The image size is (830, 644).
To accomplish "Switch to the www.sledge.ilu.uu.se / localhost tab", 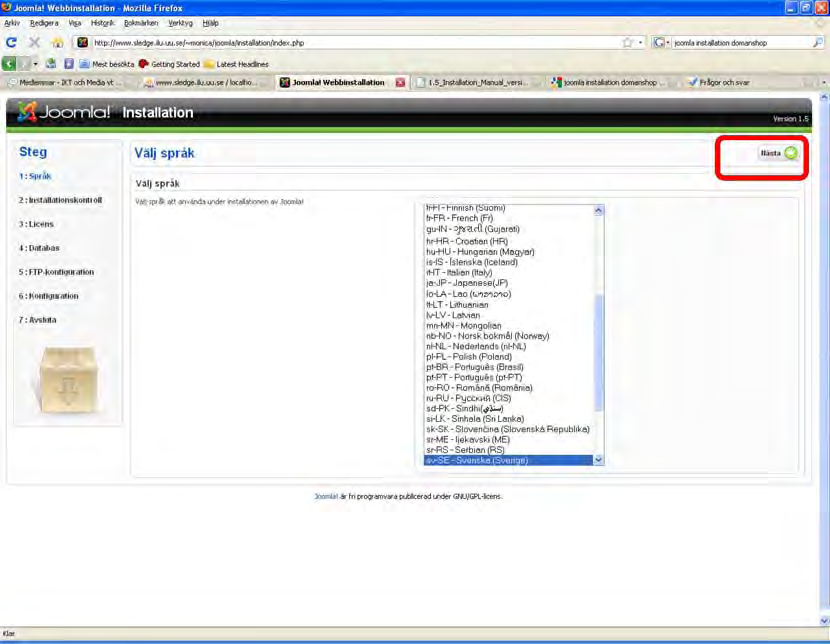I will pos(205,82).
